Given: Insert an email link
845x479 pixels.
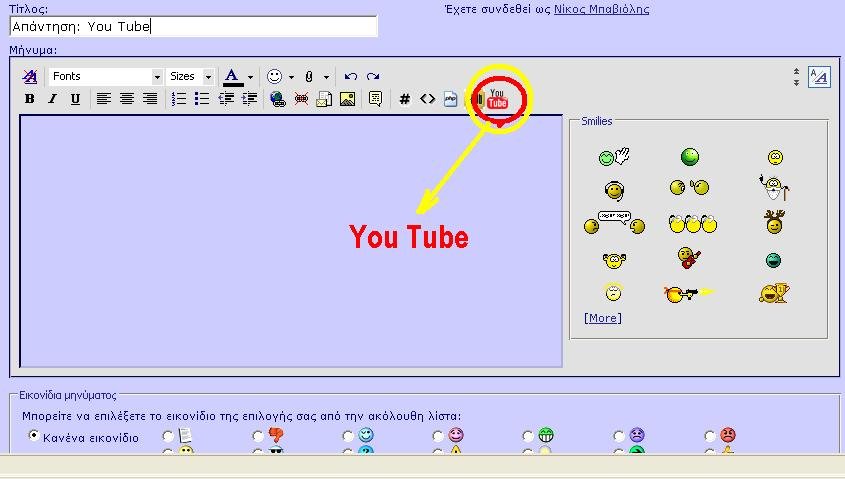Looking at the screenshot, I should pos(324,99).
